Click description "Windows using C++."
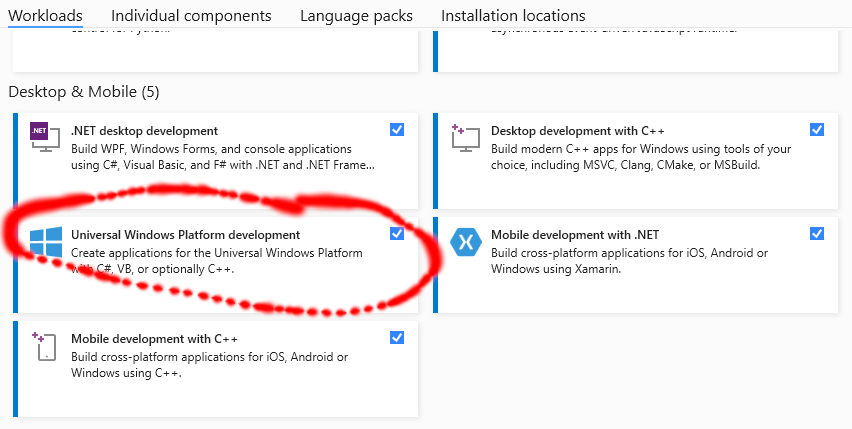The width and height of the screenshot is (852, 429). pyautogui.click(x=126, y=373)
